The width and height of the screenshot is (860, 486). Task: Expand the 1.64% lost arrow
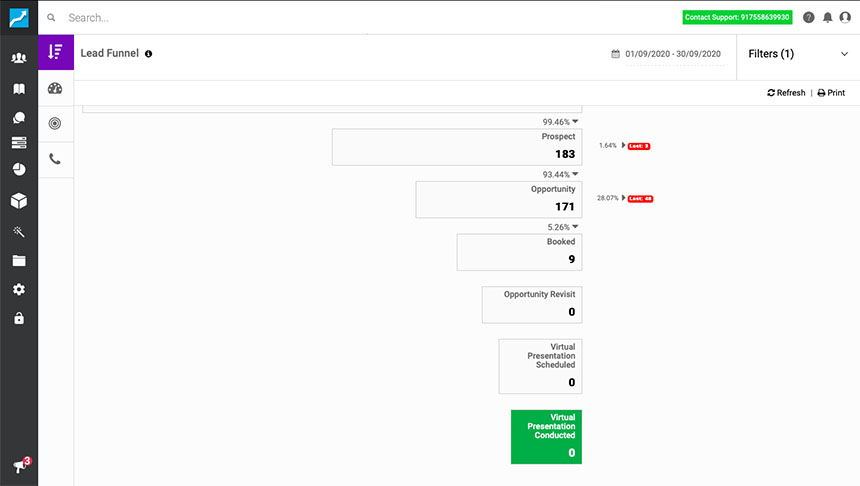pos(623,145)
